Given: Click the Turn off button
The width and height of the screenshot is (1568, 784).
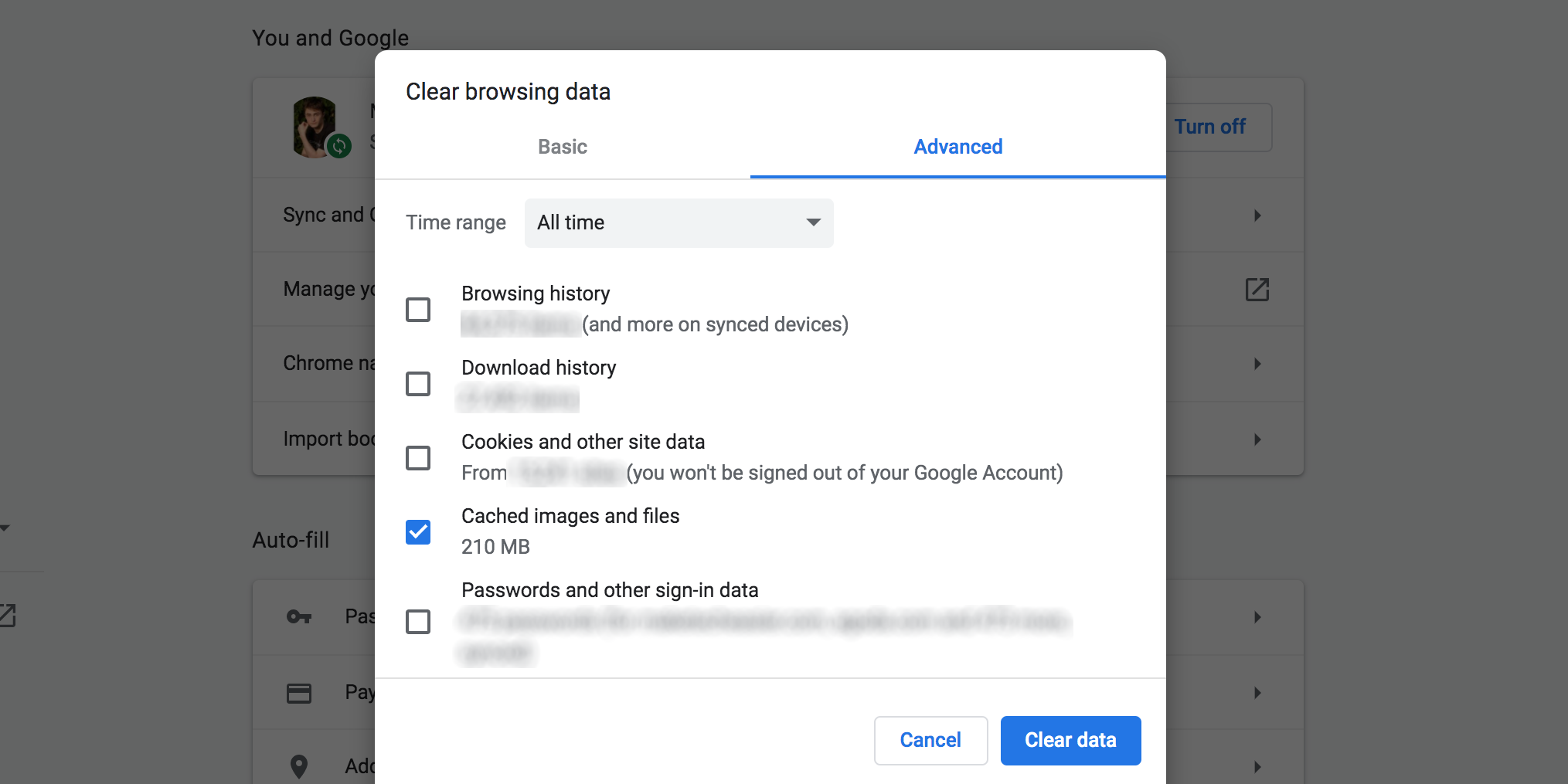Looking at the screenshot, I should (1209, 127).
